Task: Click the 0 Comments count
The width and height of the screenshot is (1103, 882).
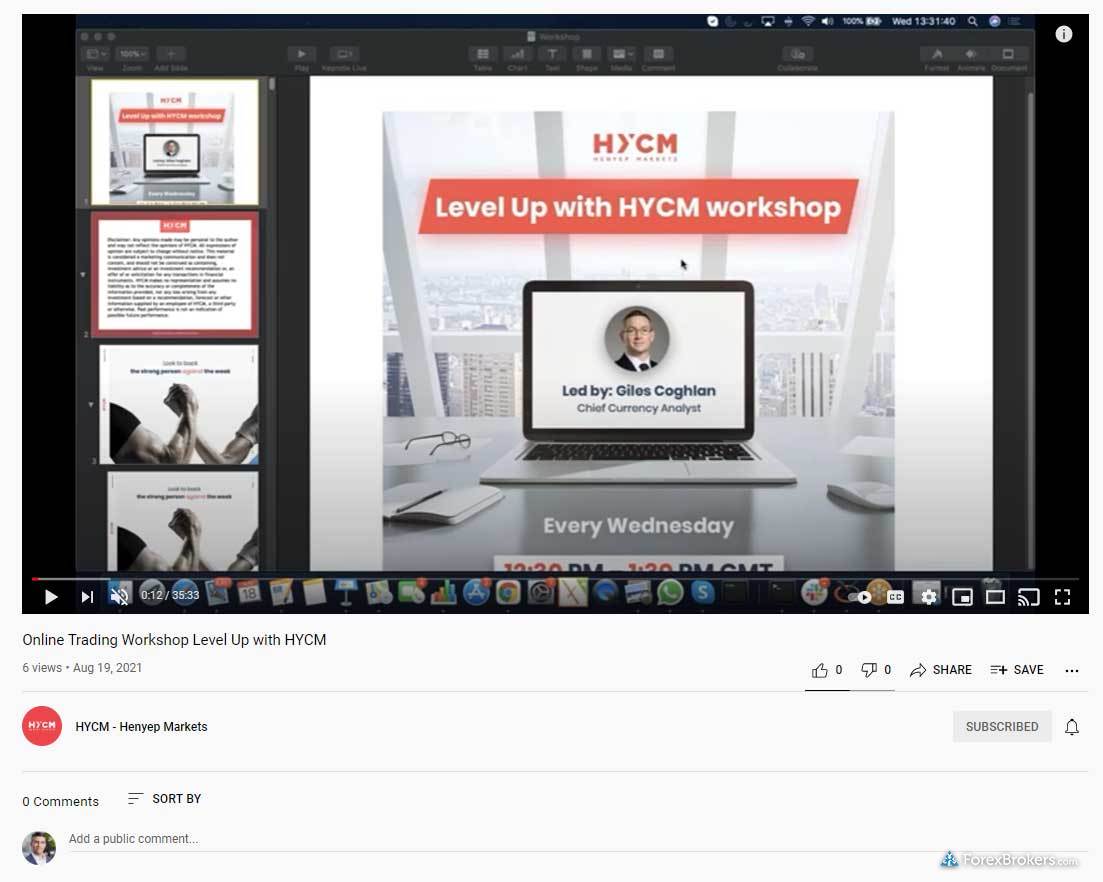Action: (60, 801)
